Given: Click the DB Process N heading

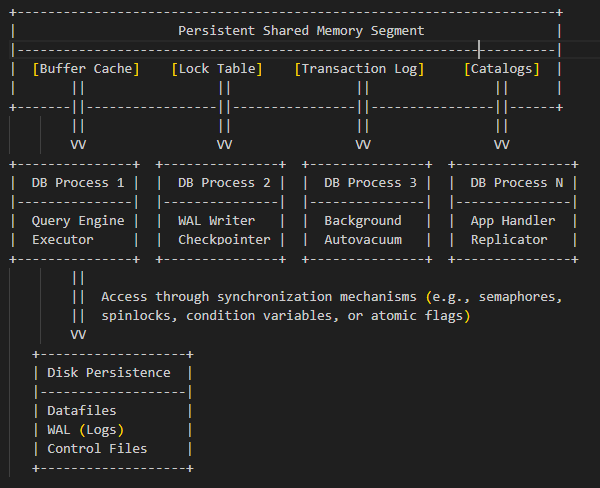Looking at the screenshot, I should click(x=509, y=183).
